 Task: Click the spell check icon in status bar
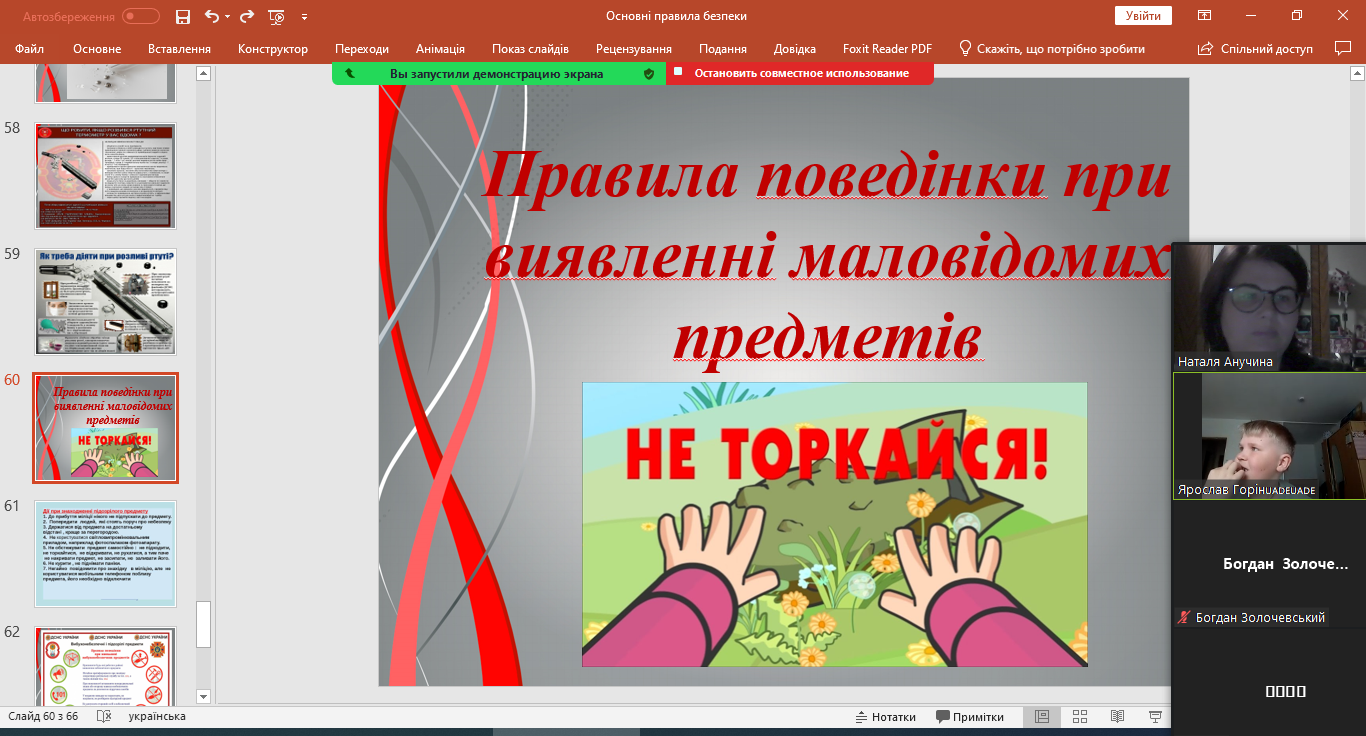(x=104, y=717)
